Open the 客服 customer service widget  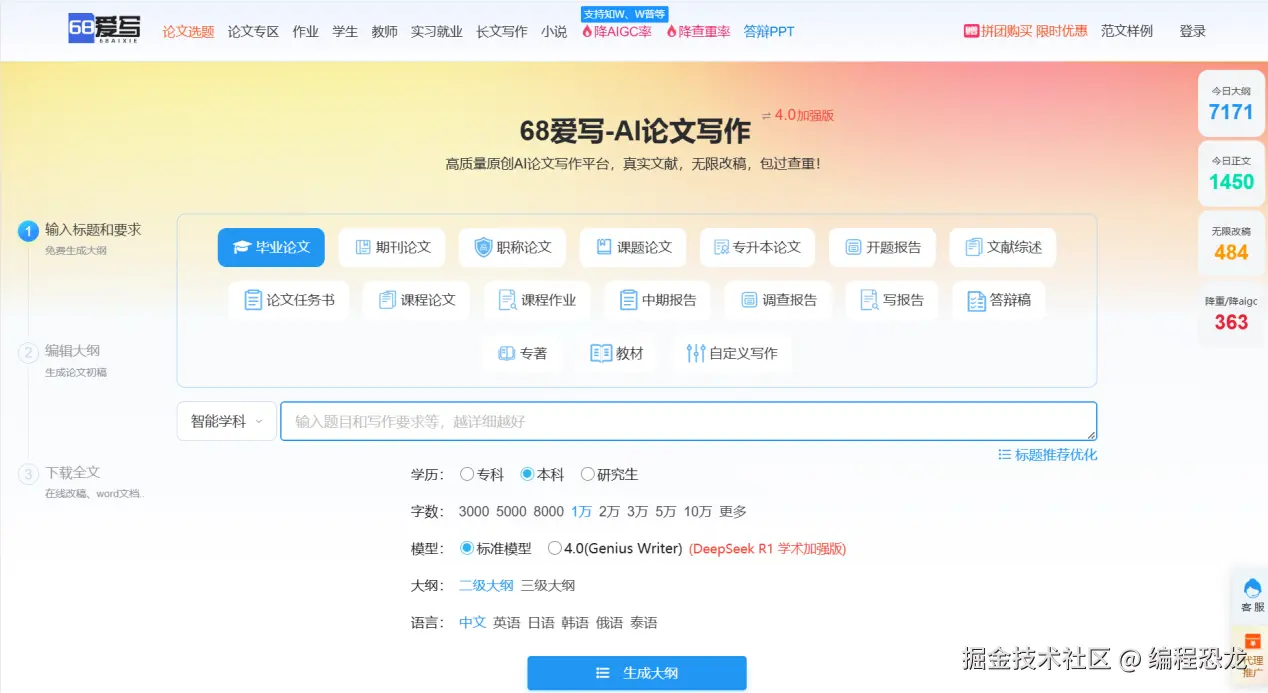tap(1252, 595)
